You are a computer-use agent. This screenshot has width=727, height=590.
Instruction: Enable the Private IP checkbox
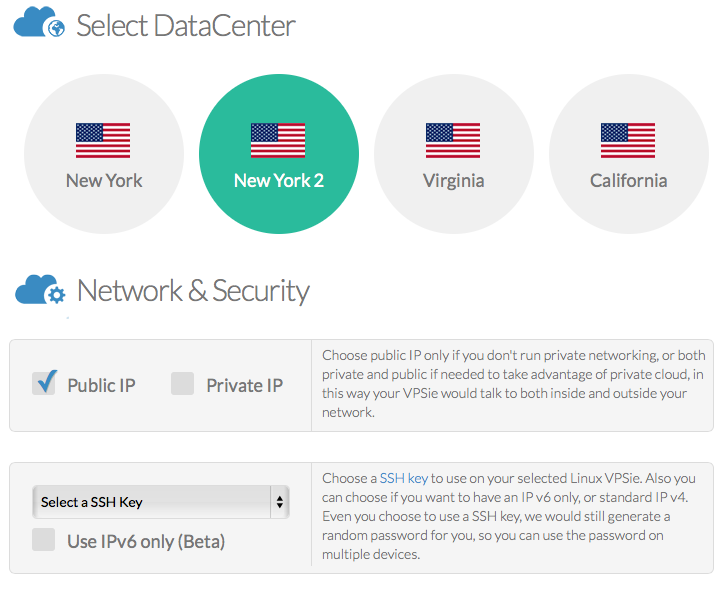point(182,383)
